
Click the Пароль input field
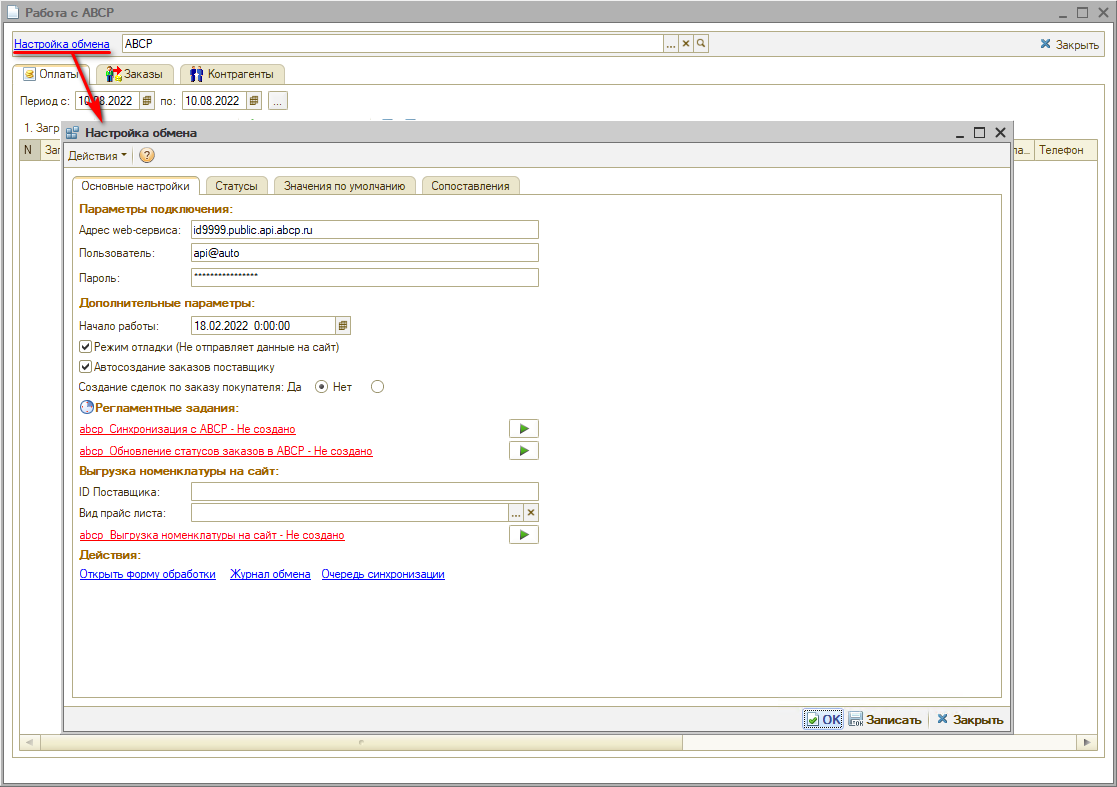pyautogui.click(x=365, y=277)
